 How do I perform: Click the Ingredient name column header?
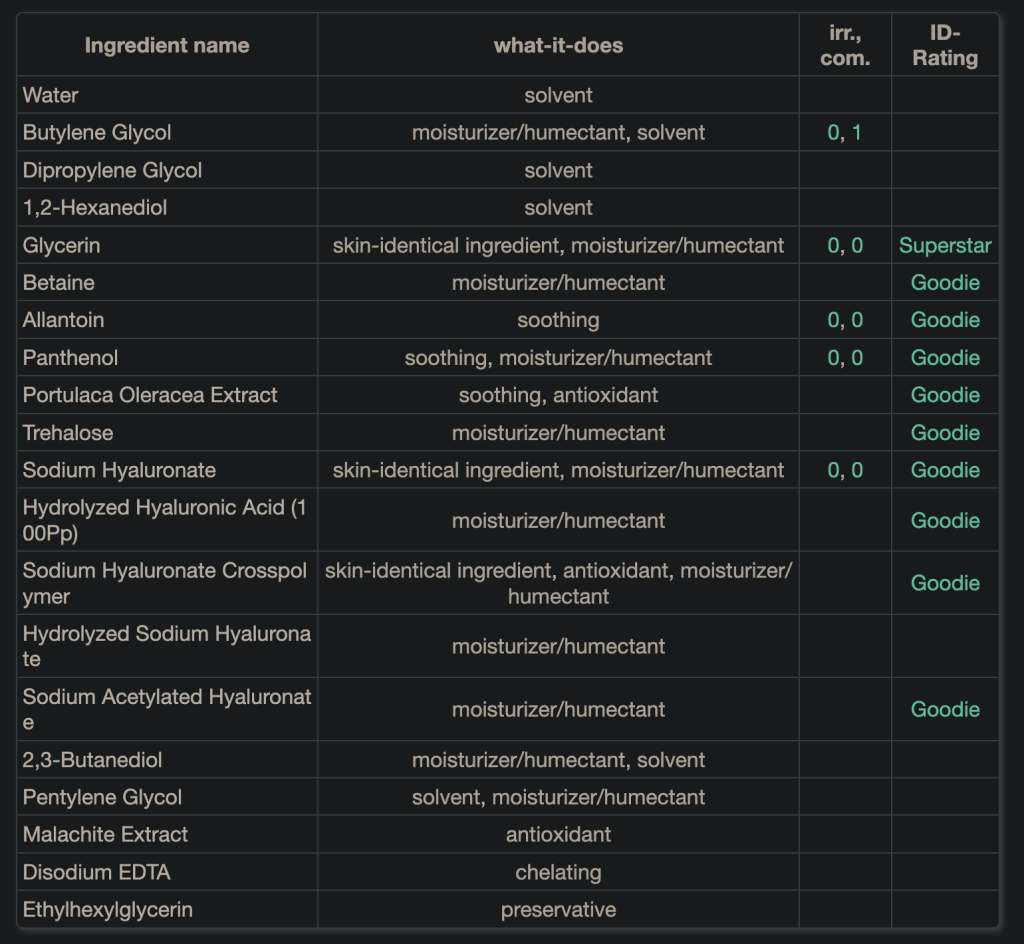tap(167, 45)
